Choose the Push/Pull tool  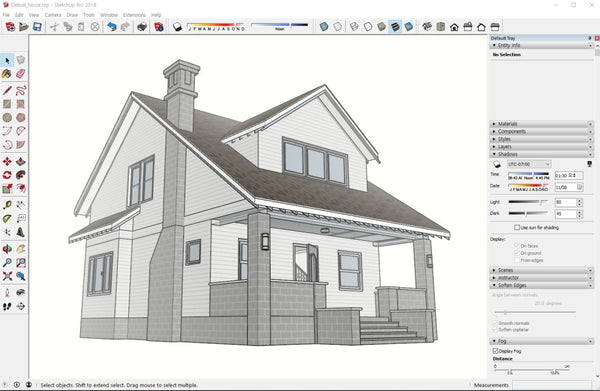(x=21, y=161)
